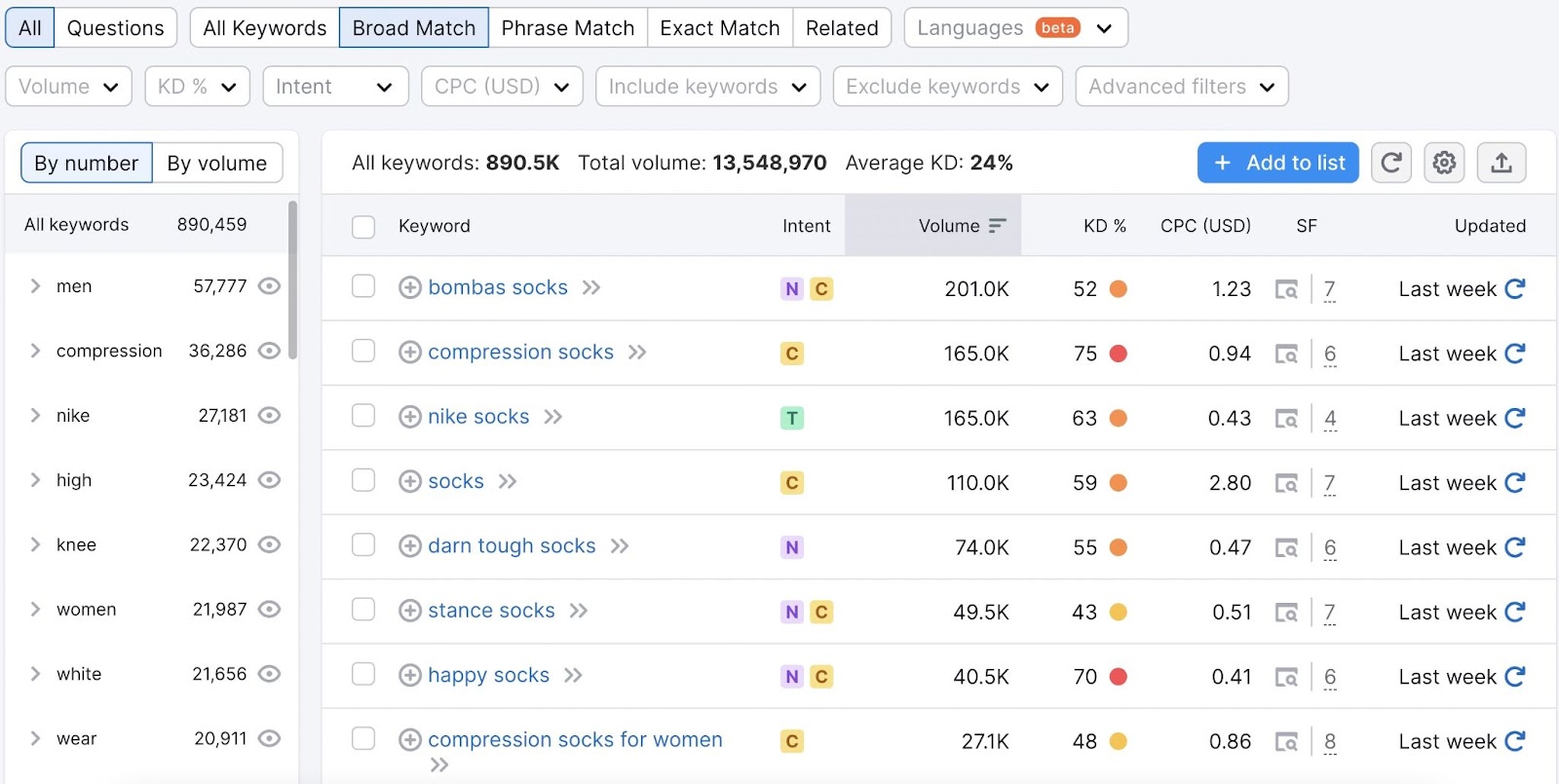Select All keywords row in groups panel
This screenshot has width=1559, height=784.
[x=146, y=224]
